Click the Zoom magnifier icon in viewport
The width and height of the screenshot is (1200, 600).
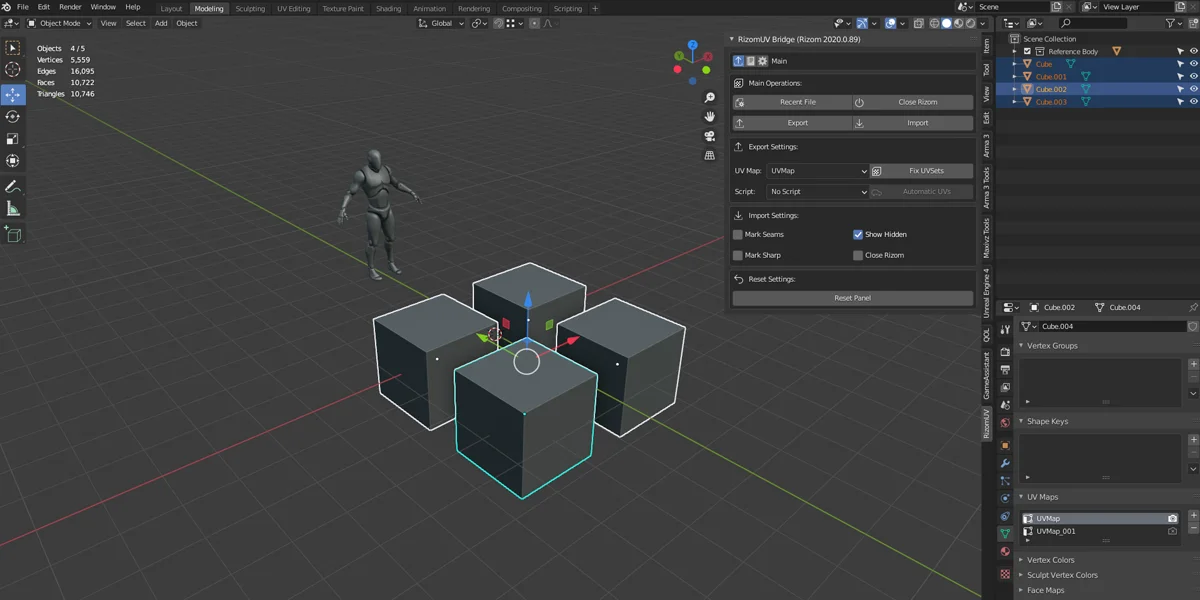709,99
